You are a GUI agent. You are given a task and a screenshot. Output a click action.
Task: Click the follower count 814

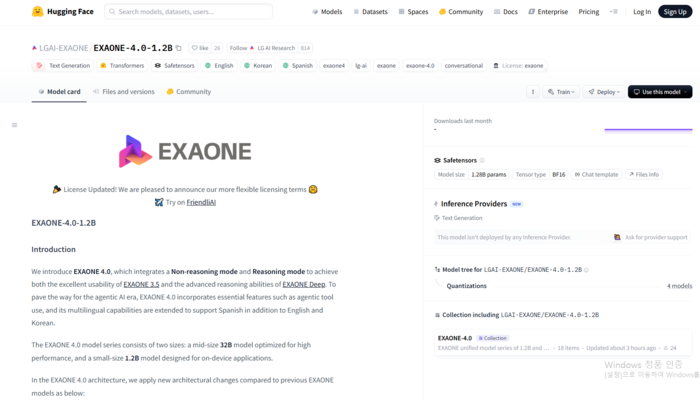pos(305,48)
